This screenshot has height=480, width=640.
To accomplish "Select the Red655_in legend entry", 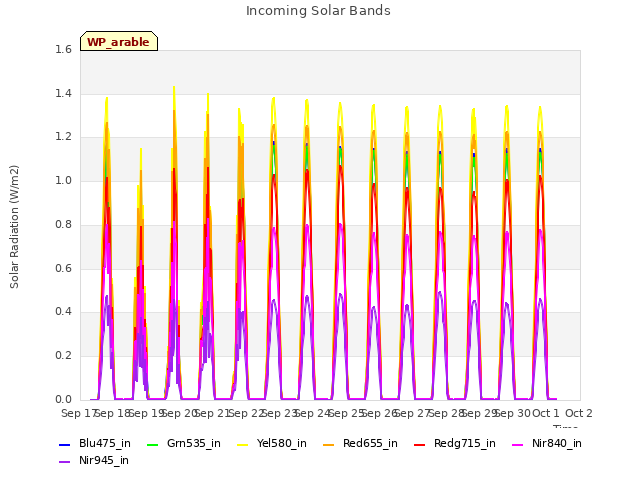I will 360,444.
